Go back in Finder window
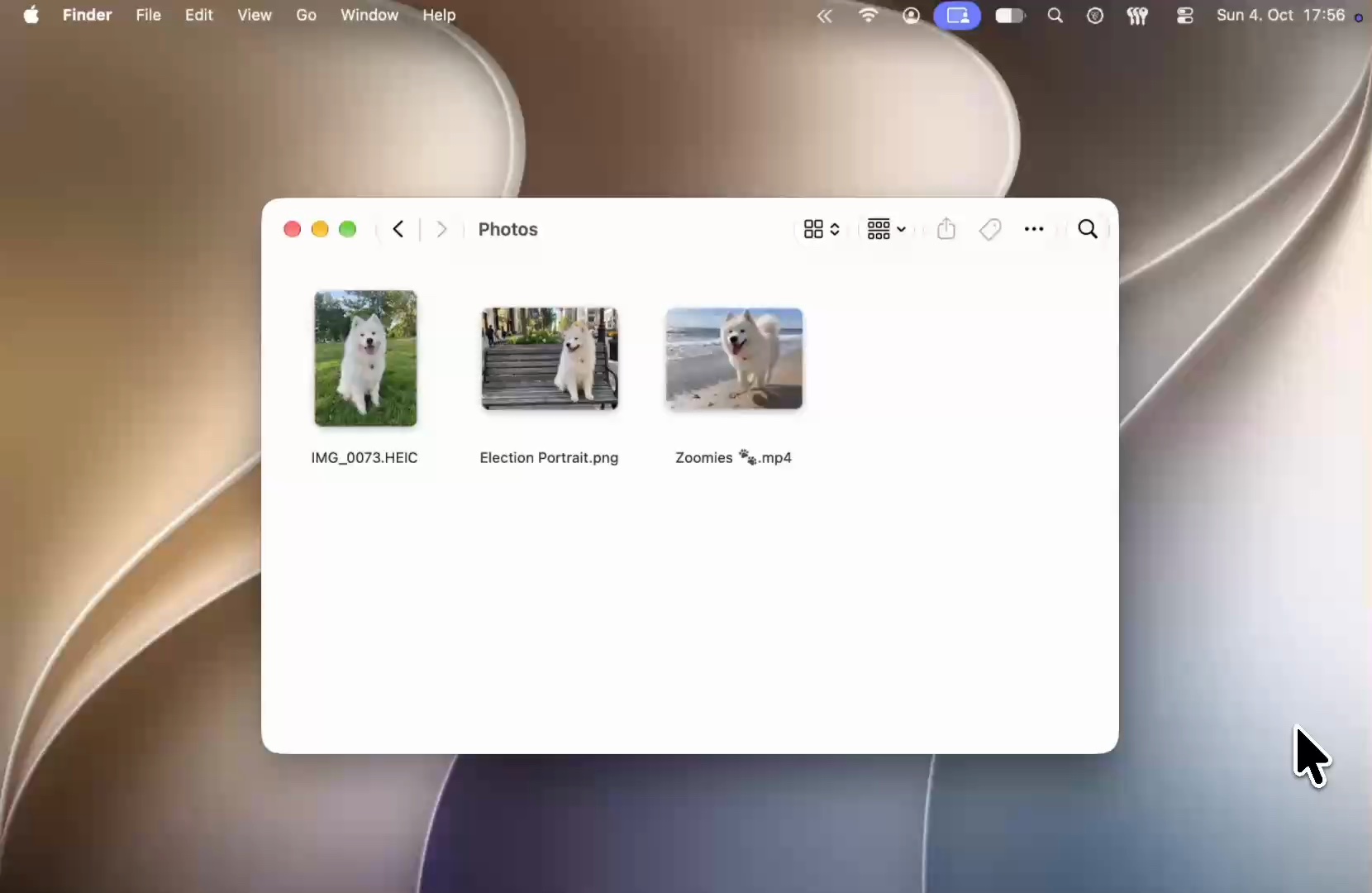This screenshot has width=1372, height=893. (x=398, y=229)
